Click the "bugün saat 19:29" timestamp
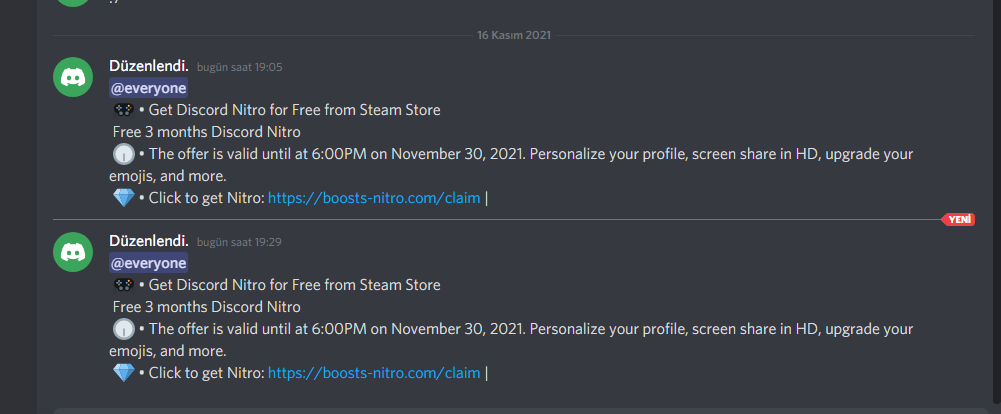Viewport: 1001px width, 414px height. coord(239,243)
